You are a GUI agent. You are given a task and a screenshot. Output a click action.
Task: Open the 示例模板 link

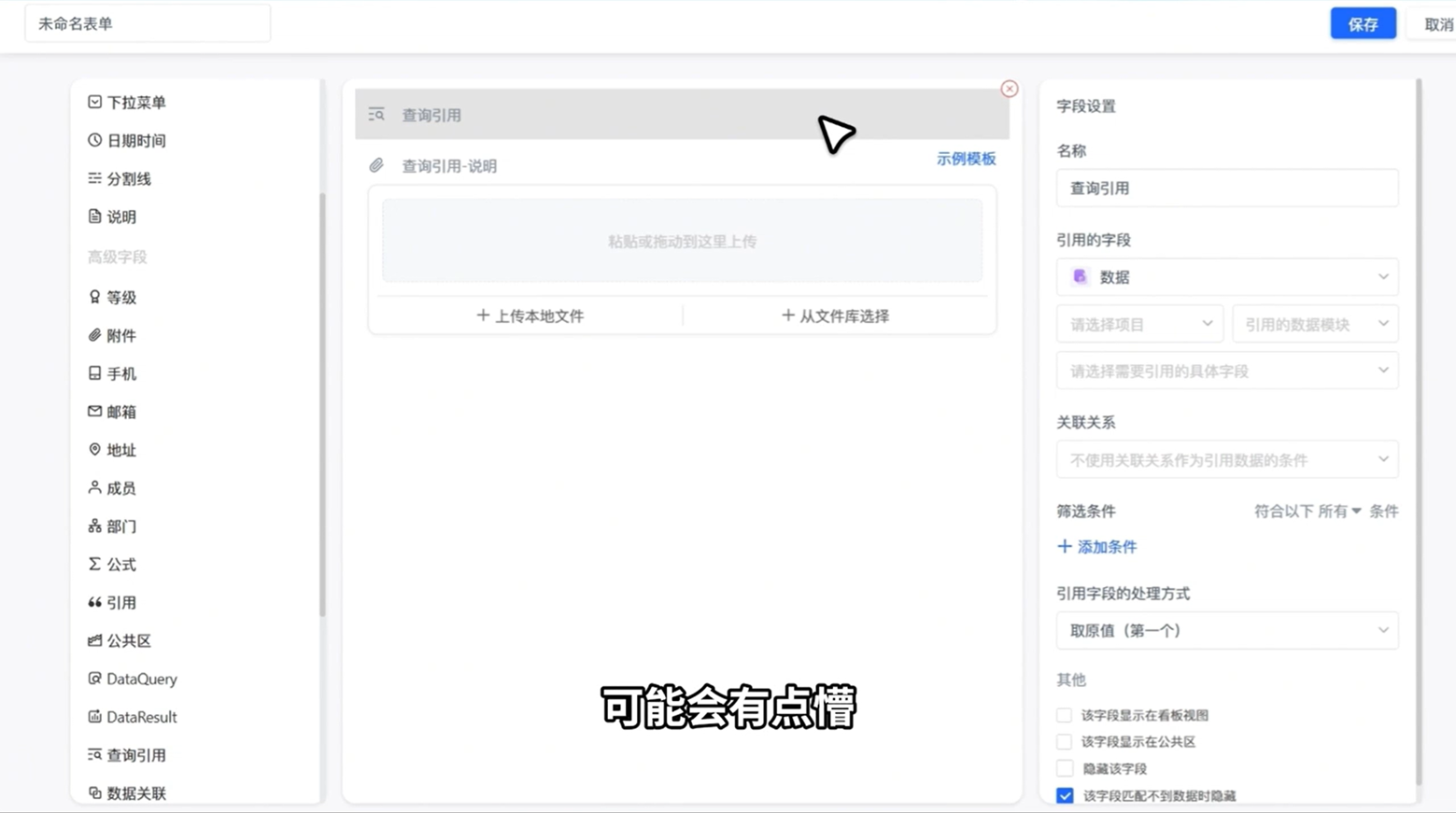click(x=967, y=159)
